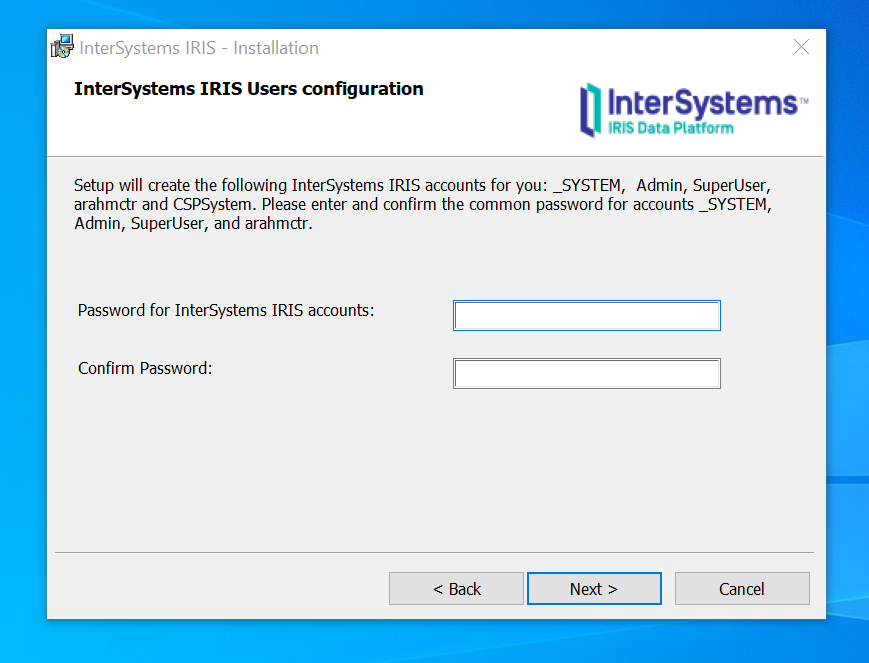Image resolution: width=869 pixels, height=663 pixels.
Task: Click the Password for InterSystems IRIS accounts label
Action: (226, 310)
